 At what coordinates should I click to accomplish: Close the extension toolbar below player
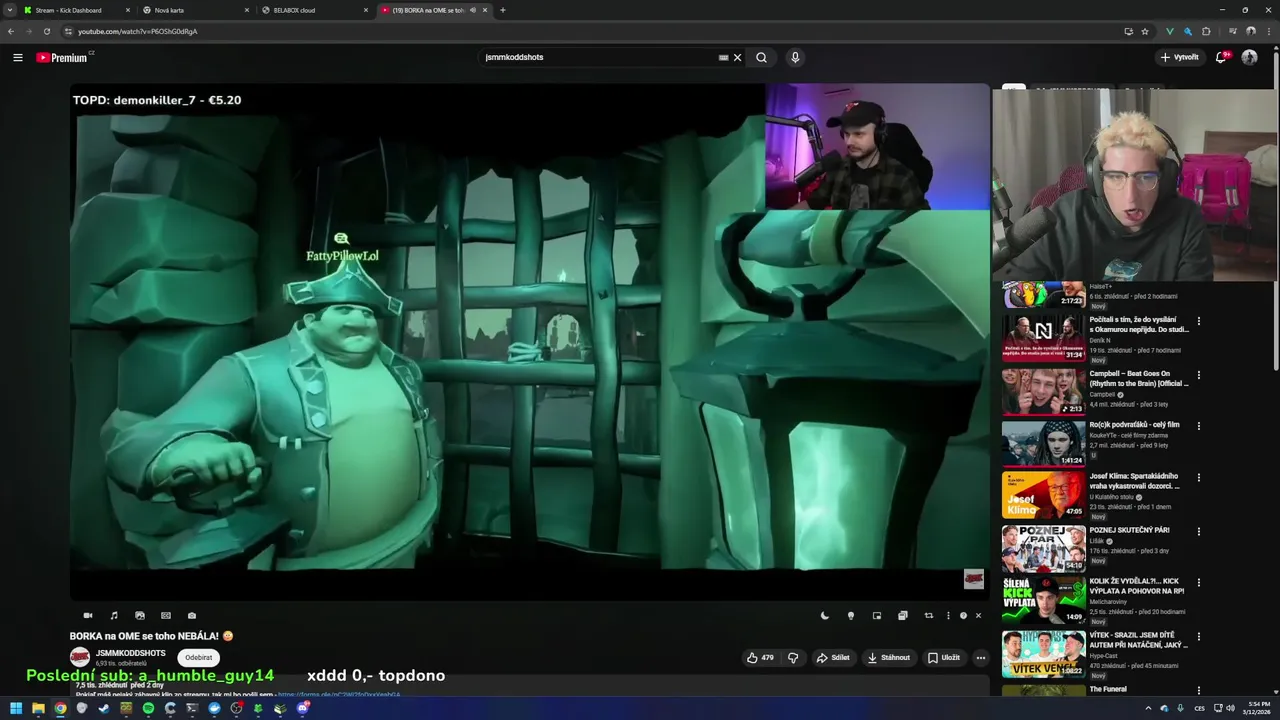click(x=978, y=615)
